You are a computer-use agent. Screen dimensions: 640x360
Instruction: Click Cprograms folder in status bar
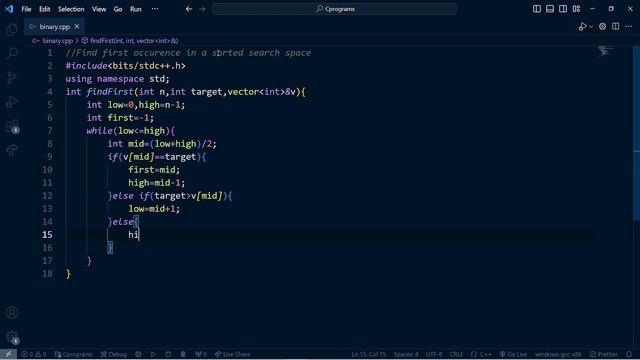73,354
